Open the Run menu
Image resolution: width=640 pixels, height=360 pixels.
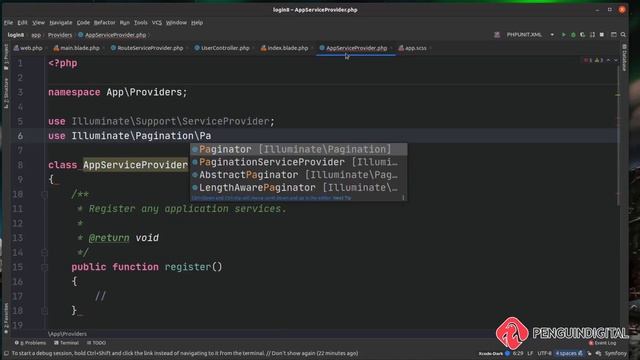click(x=124, y=22)
